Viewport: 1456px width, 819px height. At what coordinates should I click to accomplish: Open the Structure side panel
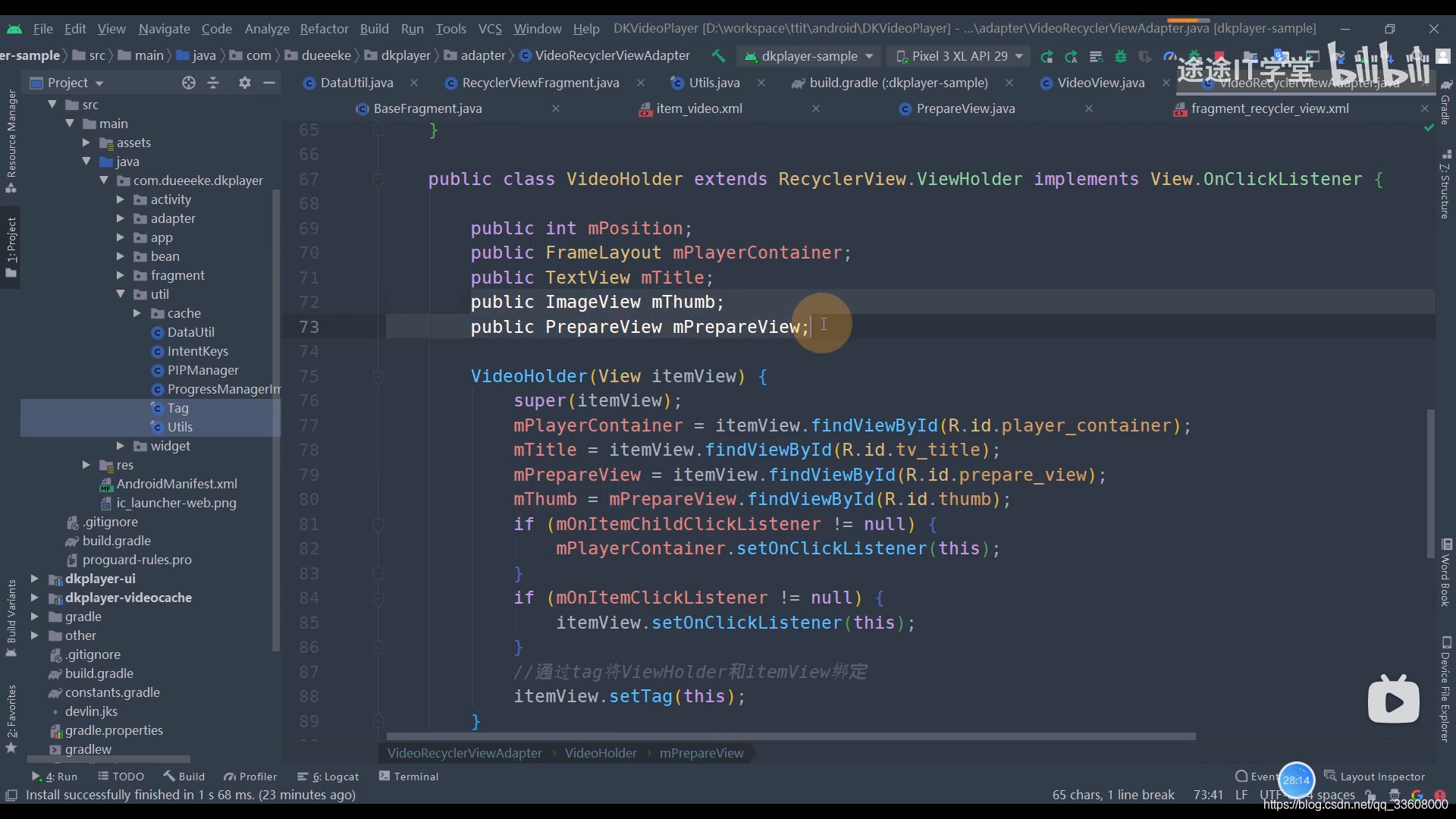point(1445,184)
